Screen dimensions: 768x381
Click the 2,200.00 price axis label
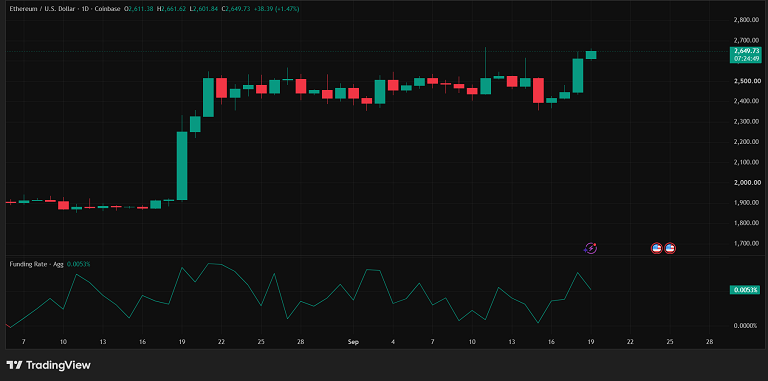[x=746, y=142]
